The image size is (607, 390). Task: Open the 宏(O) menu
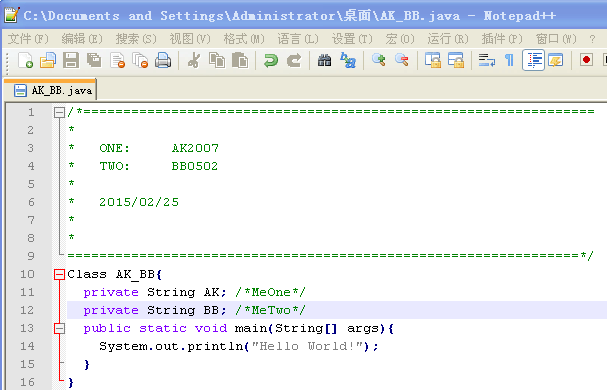coord(400,39)
